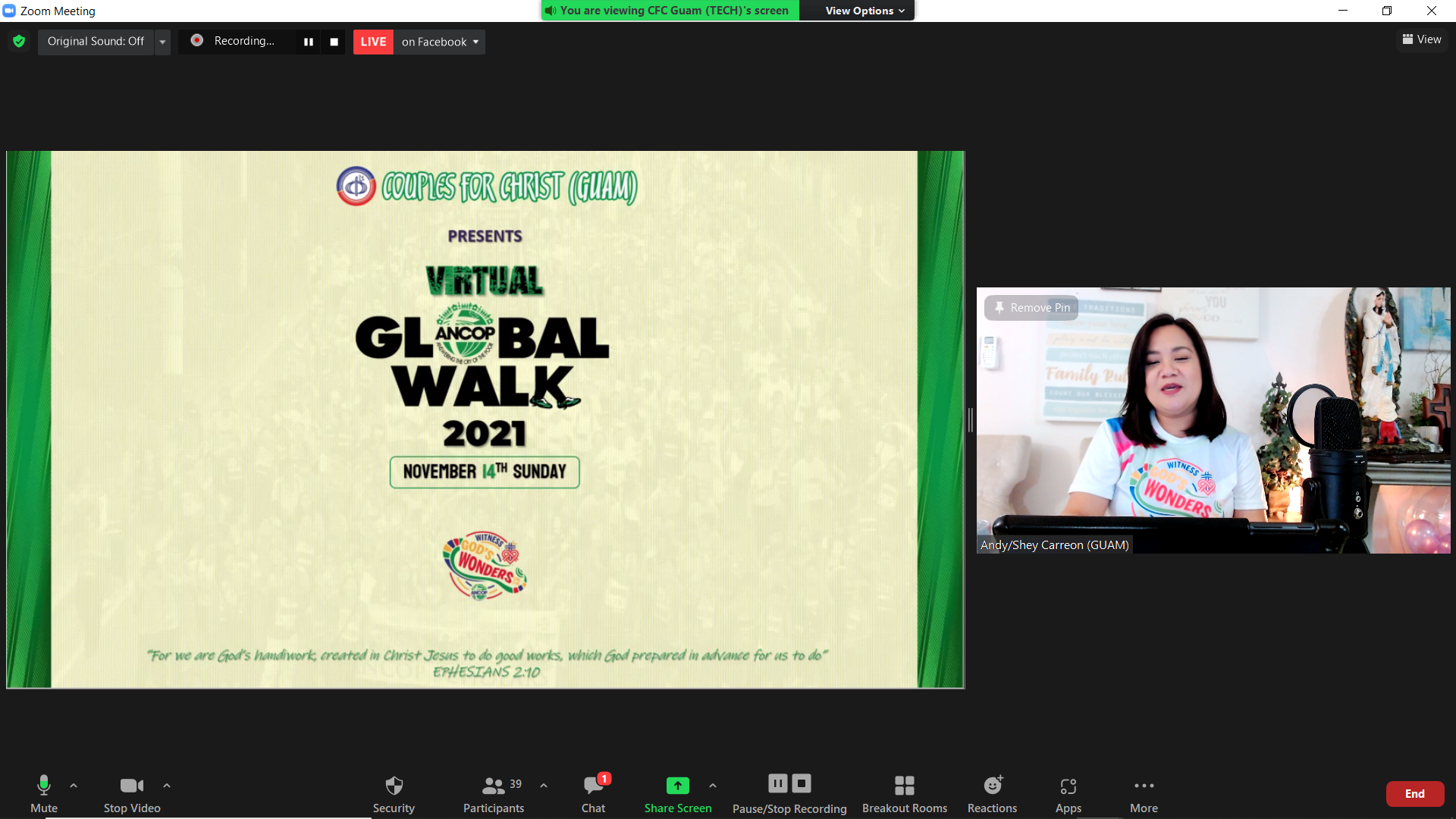Click the green encryption shield icon
The image size is (1456, 819).
click(19, 41)
